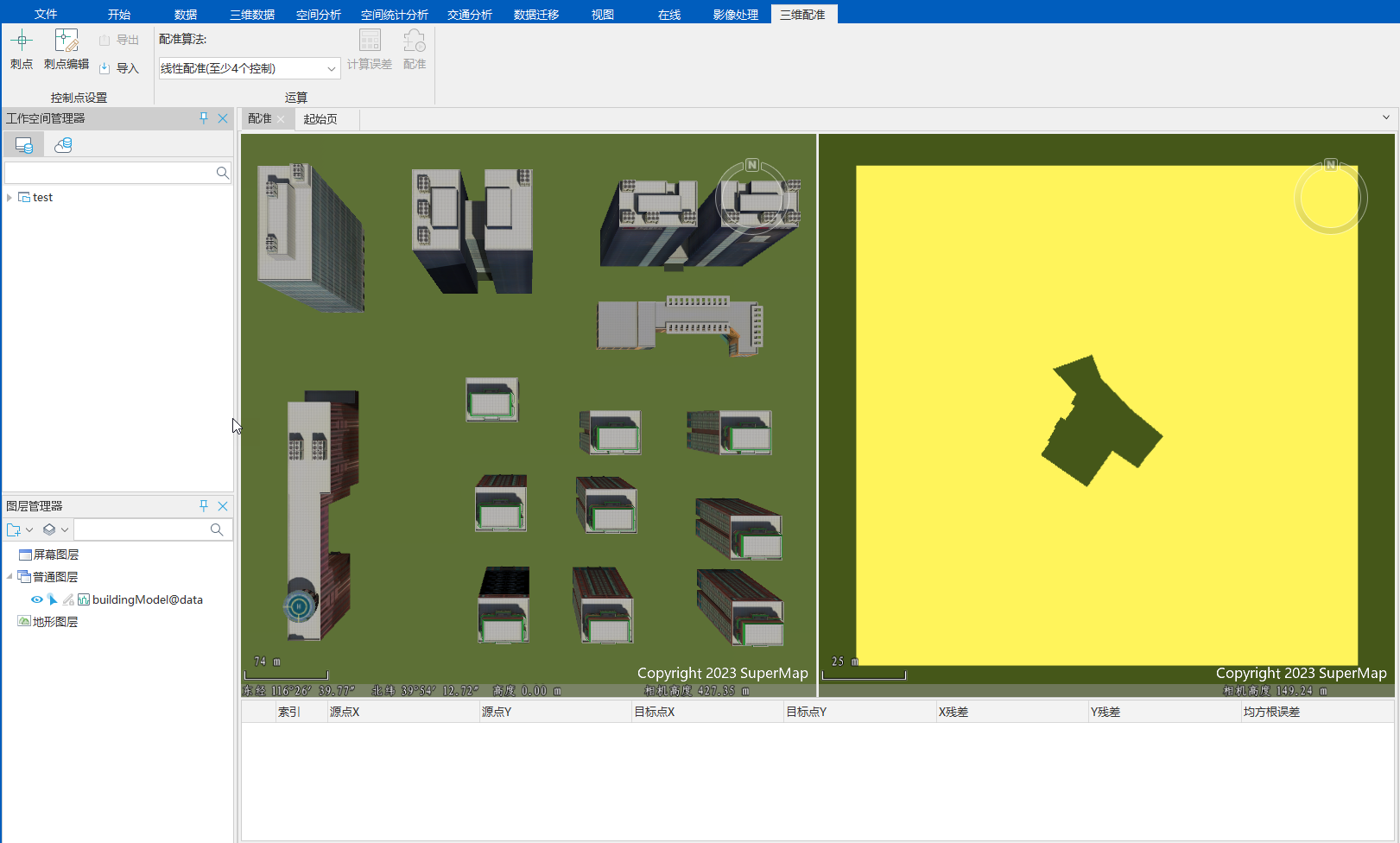Click the search icon in 图层管理器
This screenshot has width=1400, height=843.
pos(217,529)
